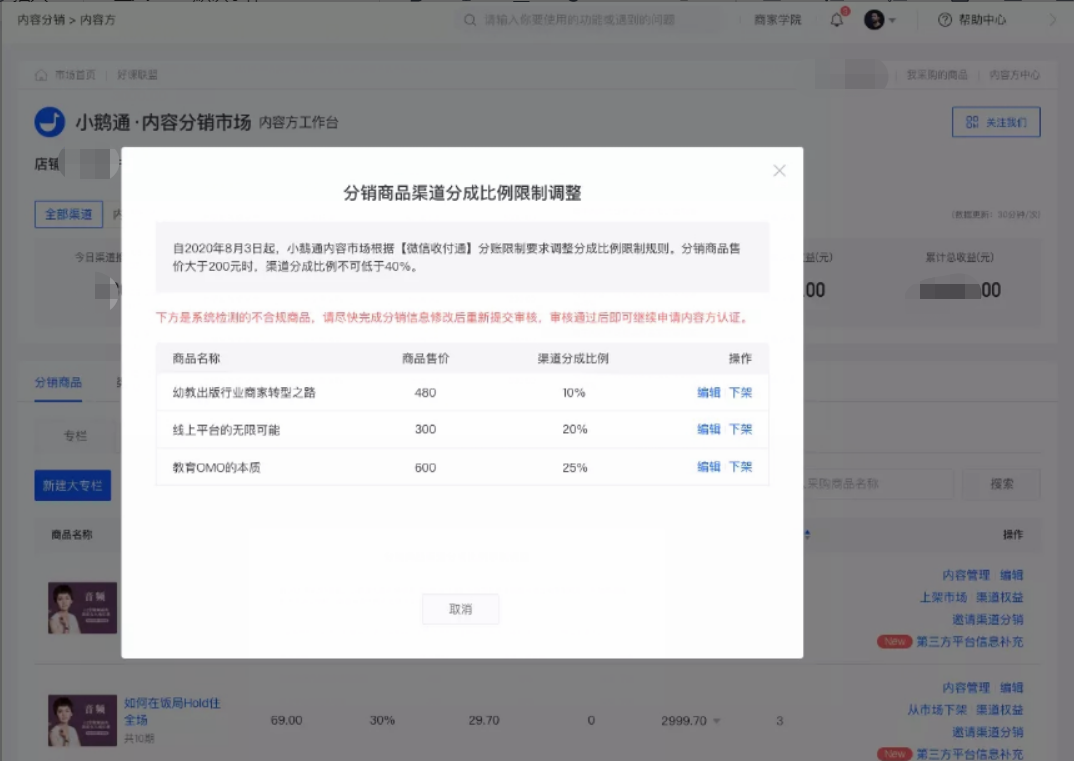Click the 关注我们 button
1074x761 pixels.
tap(996, 122)
